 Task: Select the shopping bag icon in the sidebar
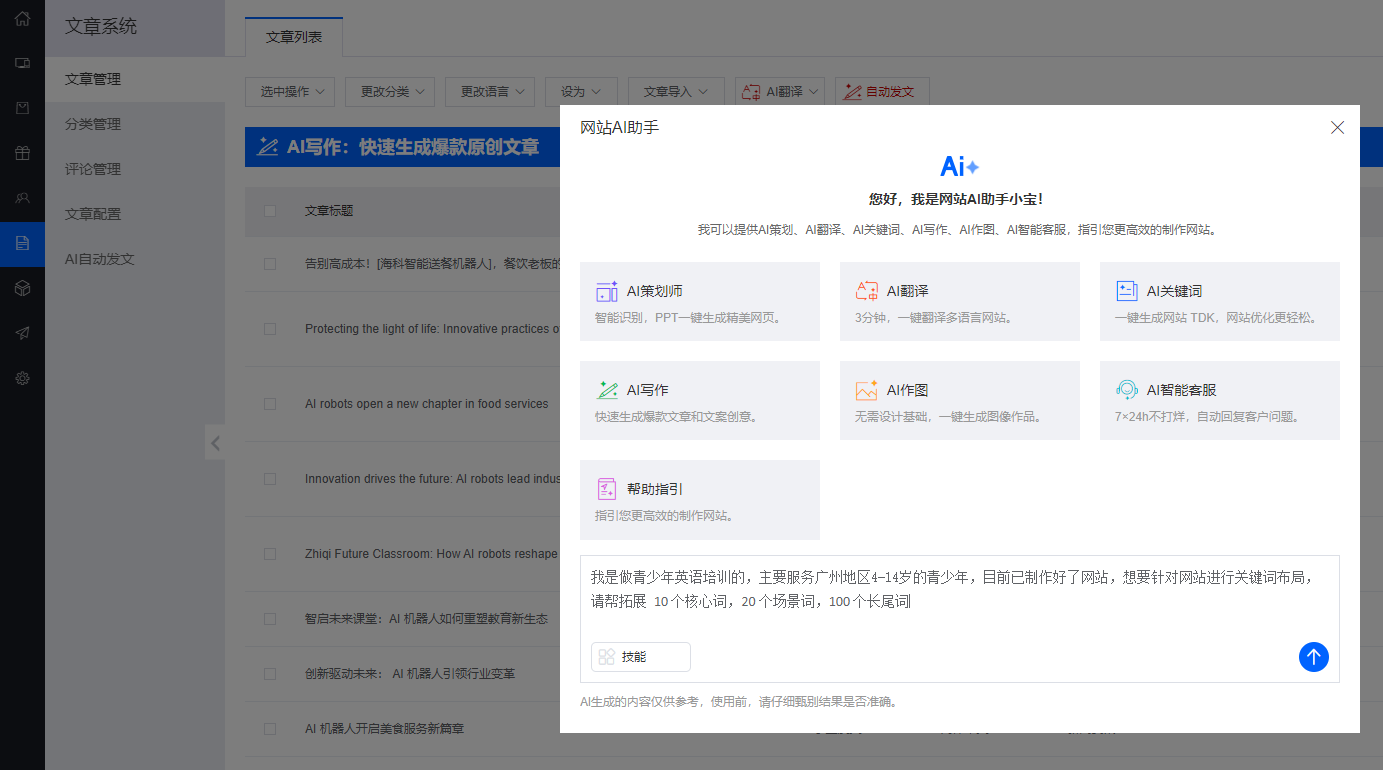(x=22, y=108)
